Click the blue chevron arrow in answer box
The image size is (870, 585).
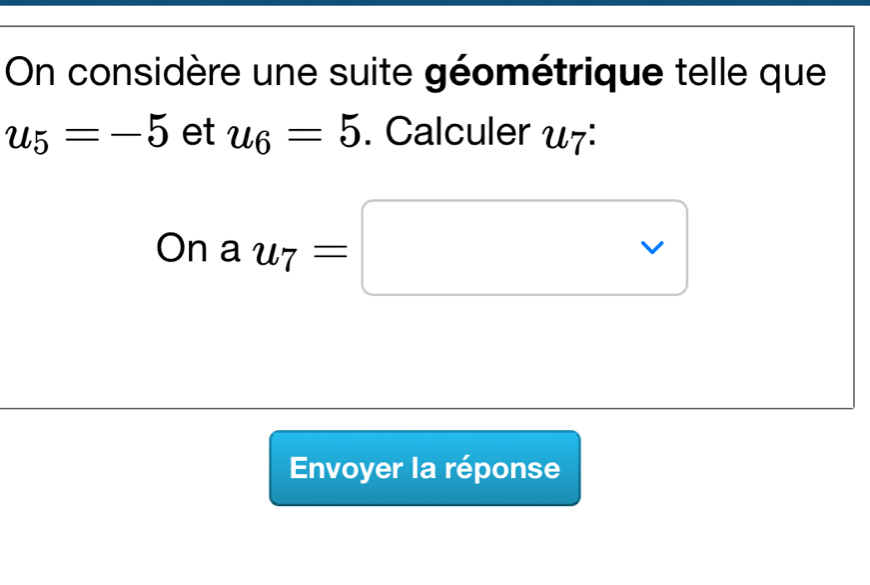coord(654,248)
